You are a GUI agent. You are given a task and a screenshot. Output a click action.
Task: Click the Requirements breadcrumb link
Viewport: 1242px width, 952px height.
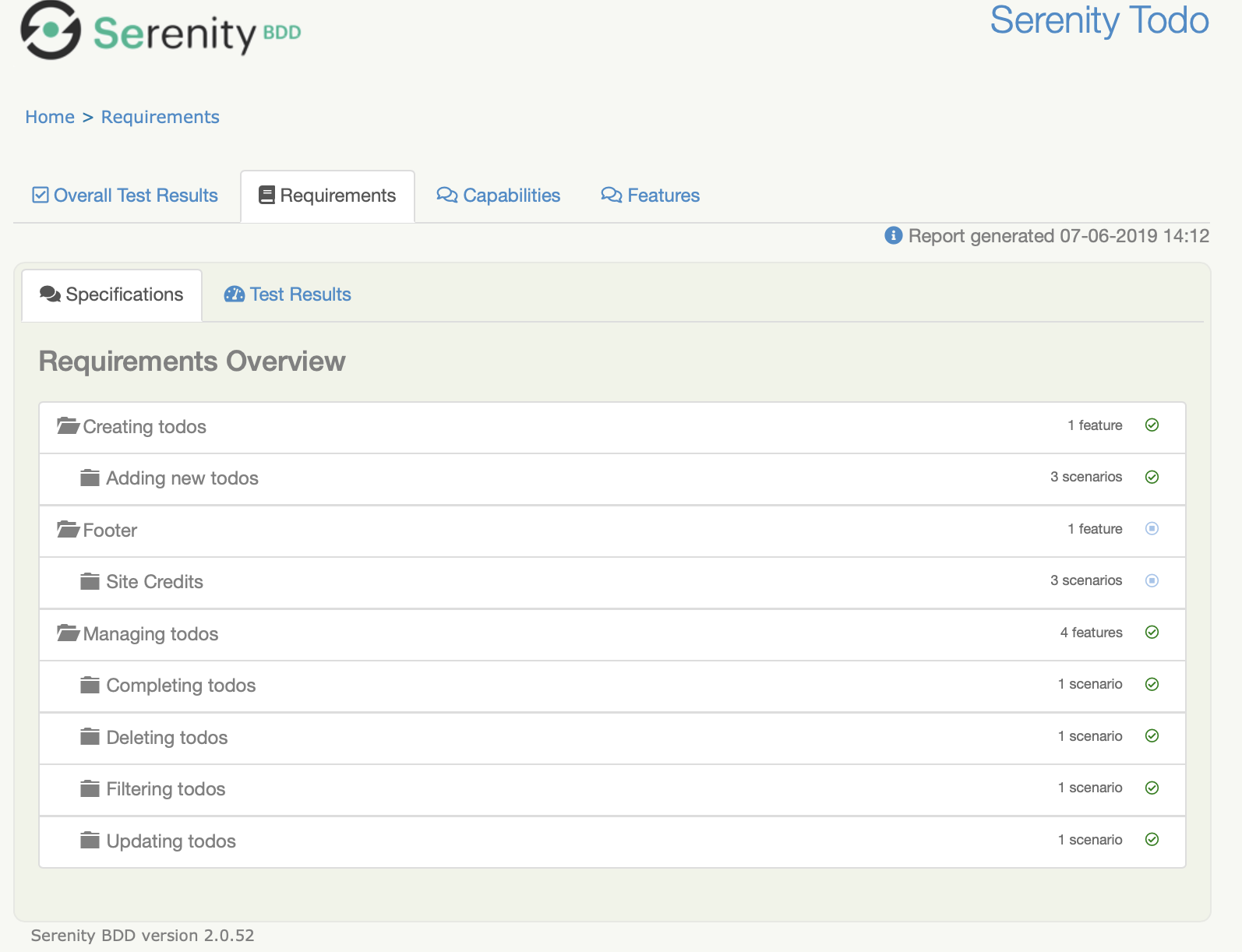click(161, 117)
